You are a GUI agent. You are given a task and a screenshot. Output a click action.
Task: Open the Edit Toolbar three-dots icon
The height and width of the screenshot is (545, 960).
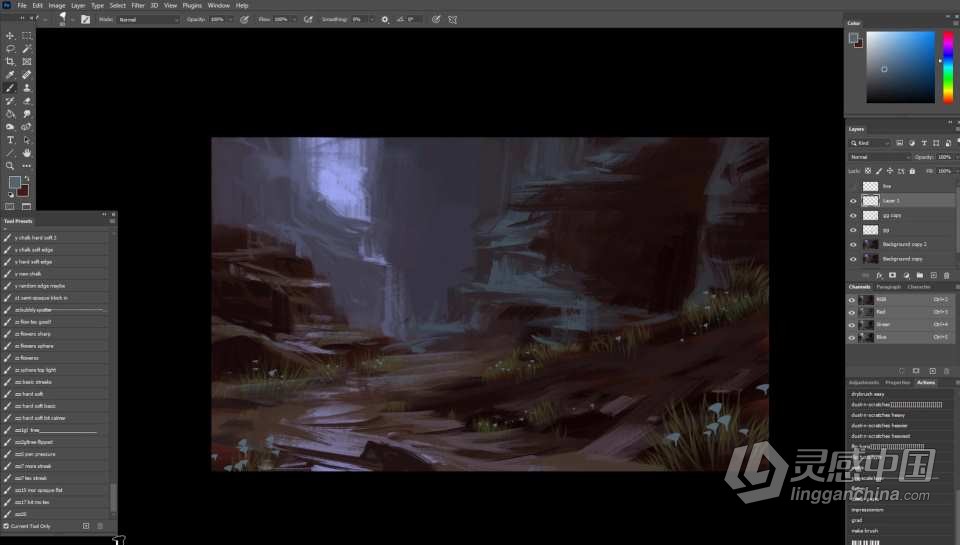tap(26, 166)
